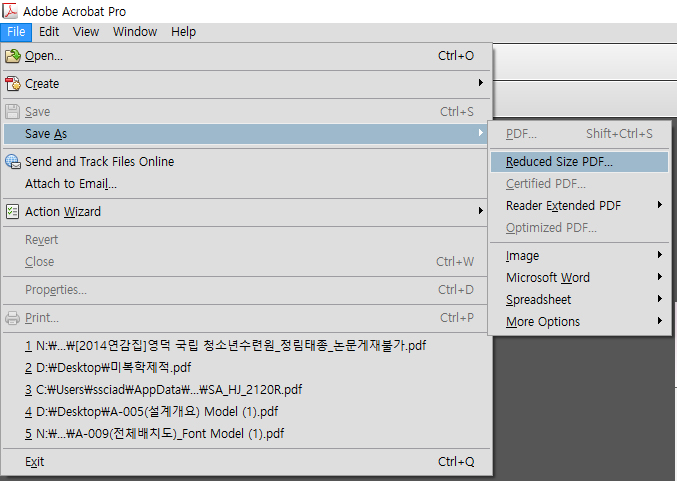Open recent file 2 미복학제적.pdf
The image size is (677, 481).
point(248,368)
